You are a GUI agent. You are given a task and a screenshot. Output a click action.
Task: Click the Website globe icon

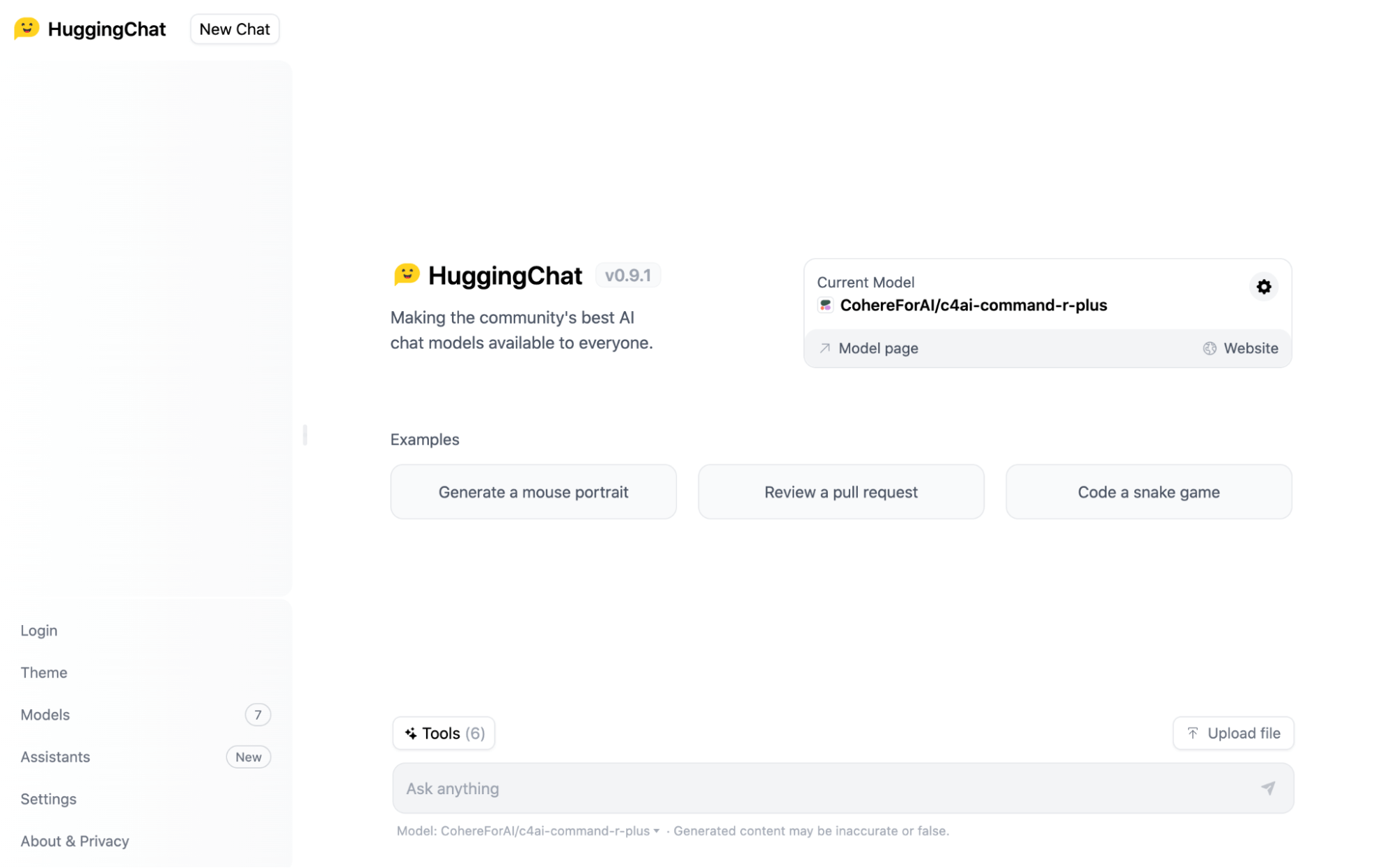pyautogui.click(x=1209, y=348)
